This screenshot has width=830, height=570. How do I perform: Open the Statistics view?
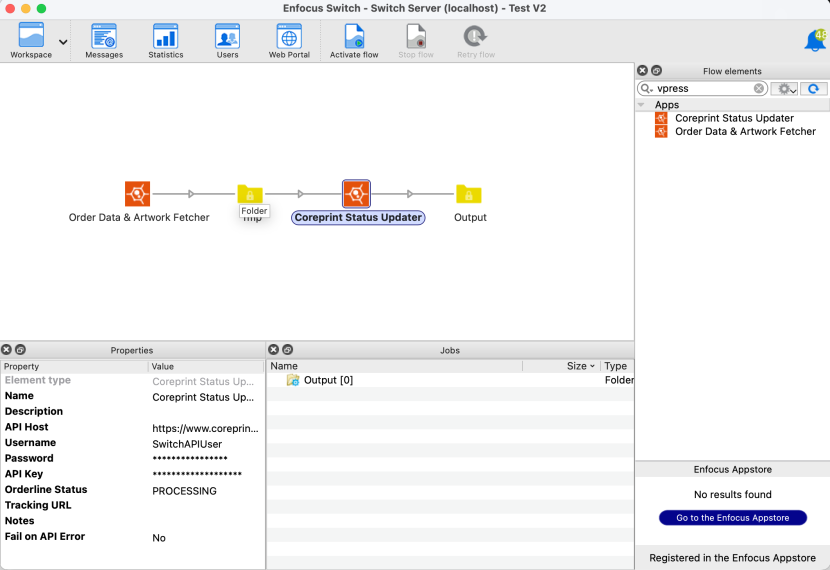point(166,39)
